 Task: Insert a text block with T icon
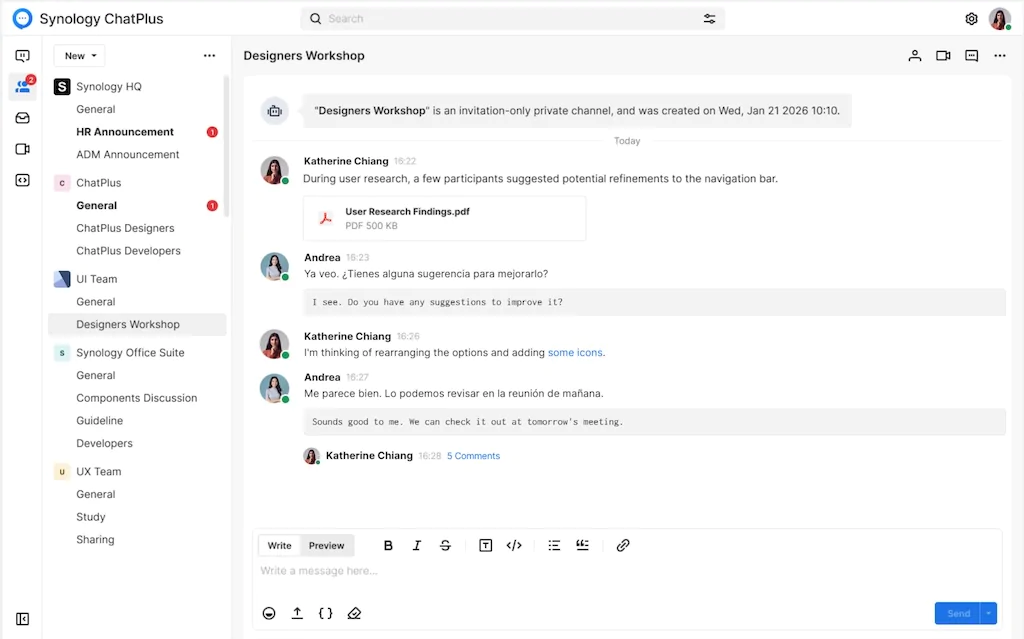tap(485, 546)
